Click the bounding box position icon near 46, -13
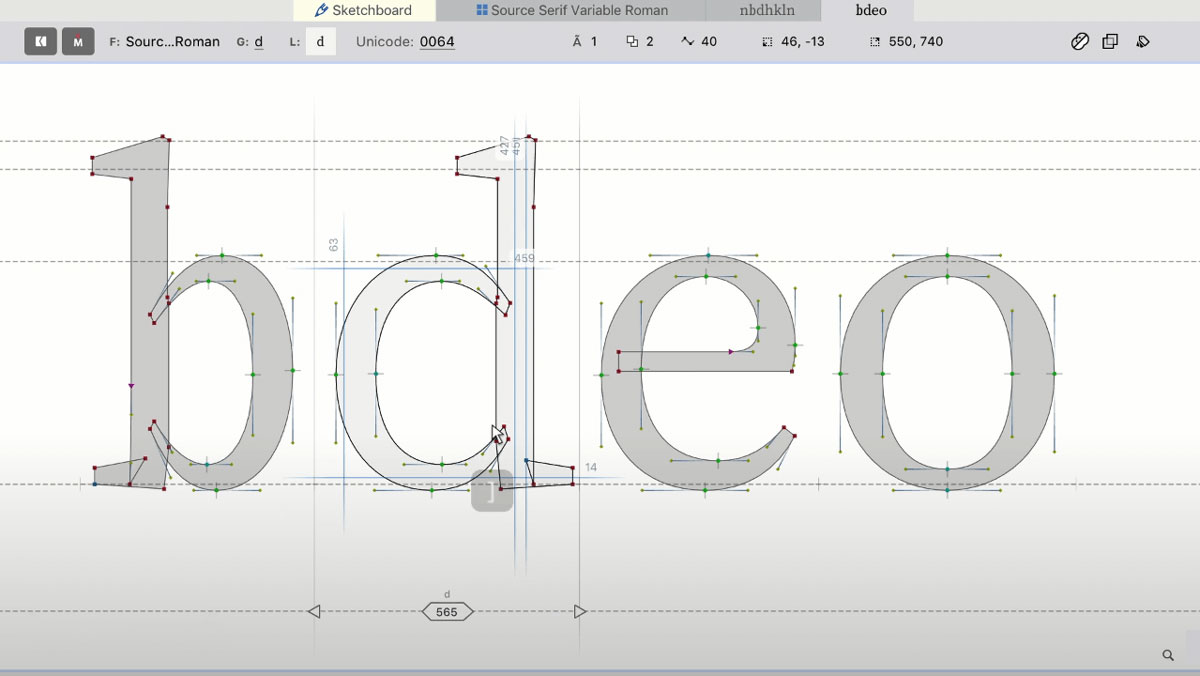The image size is (1200, 676). pyautogui.click(x=767, y=42)
